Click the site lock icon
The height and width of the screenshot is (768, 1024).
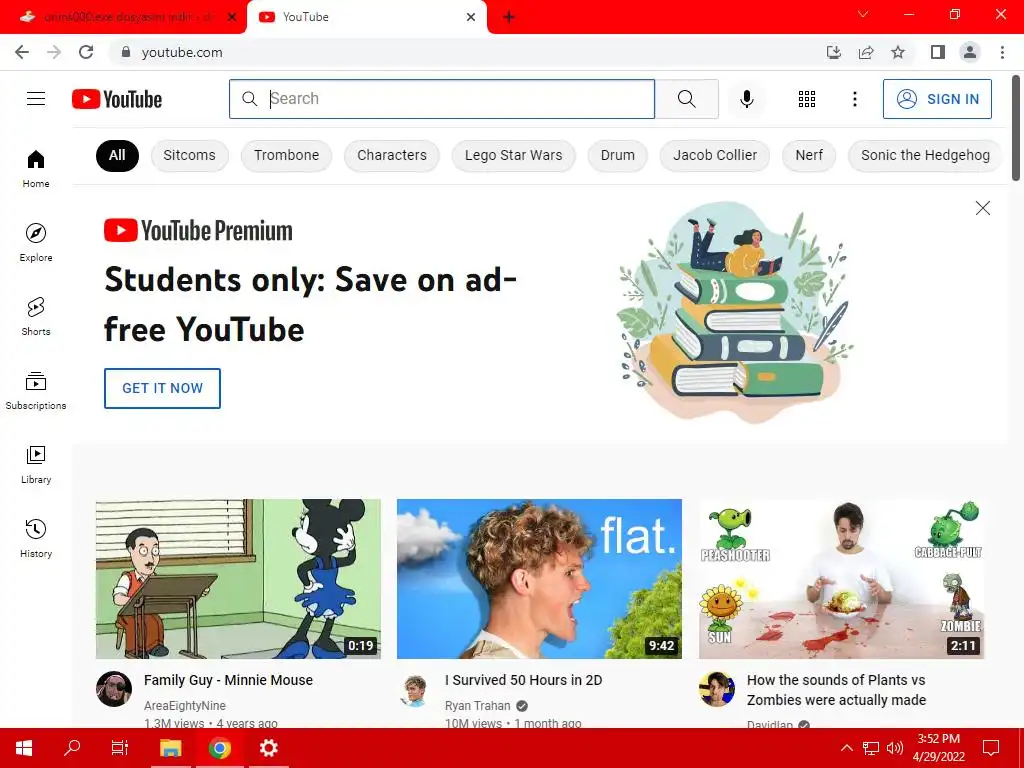tap(126, 52)
